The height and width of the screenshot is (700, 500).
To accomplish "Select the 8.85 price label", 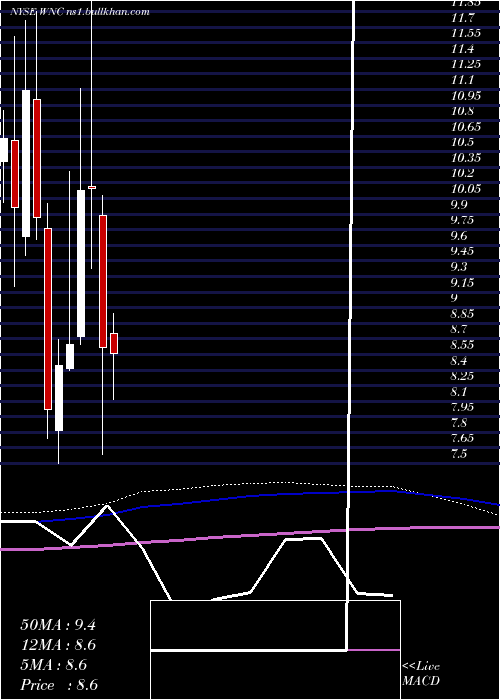I will 462,314.
